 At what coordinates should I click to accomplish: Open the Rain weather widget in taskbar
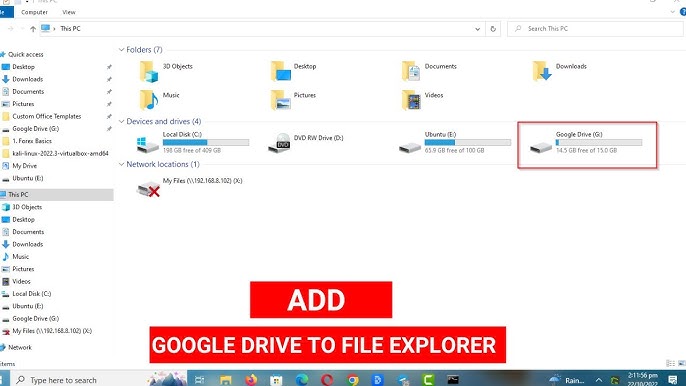point(567,380)
